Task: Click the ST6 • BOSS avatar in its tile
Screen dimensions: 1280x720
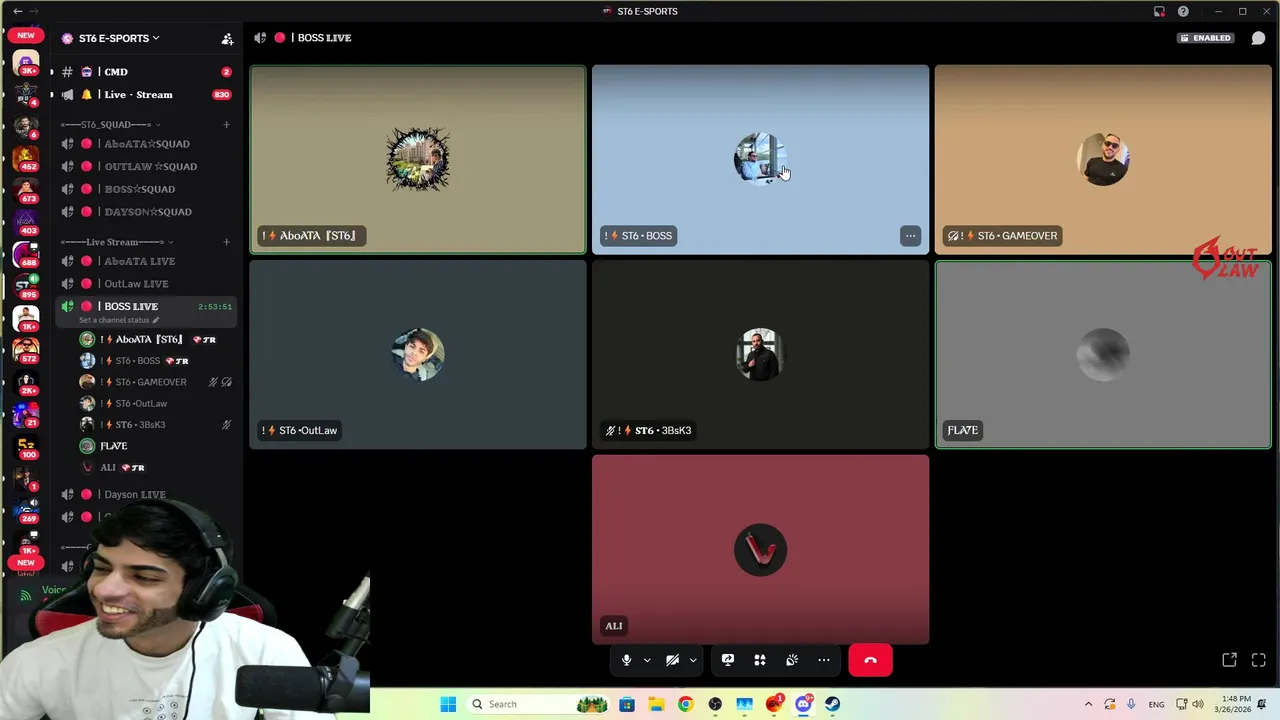Action: (760, 159)
